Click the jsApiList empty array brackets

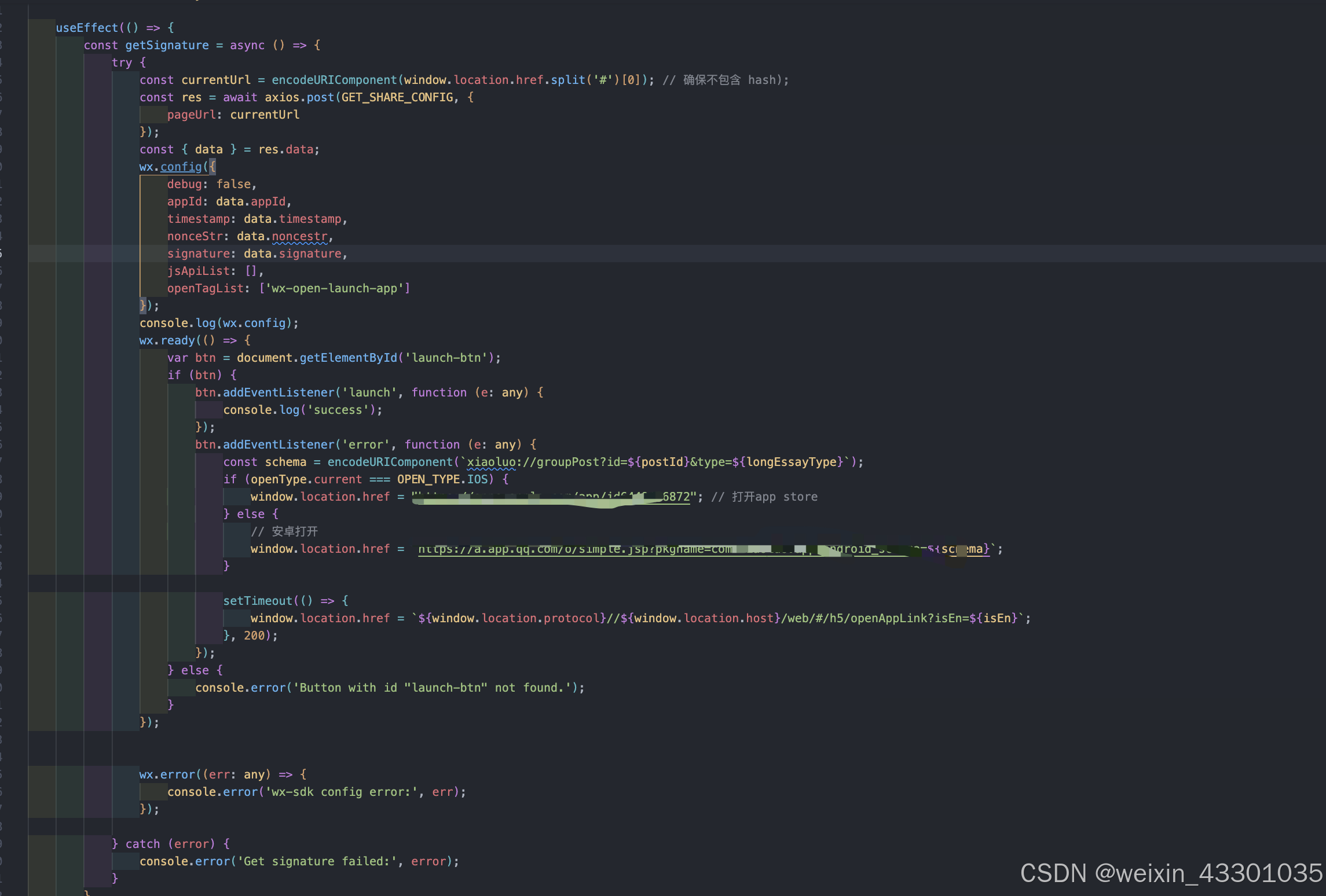(x=251, y=271)
